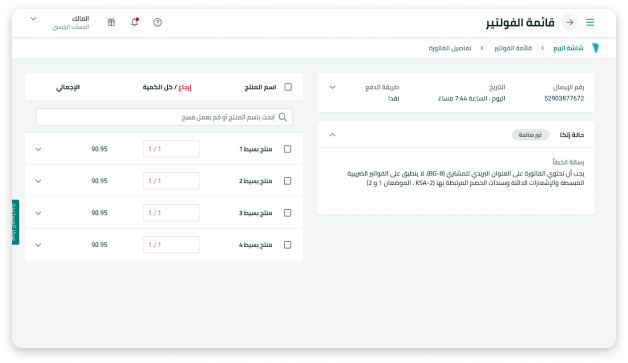Go to شاشة البيع breadcrumb link
The image size is (628, 363).
coord(568,48)
